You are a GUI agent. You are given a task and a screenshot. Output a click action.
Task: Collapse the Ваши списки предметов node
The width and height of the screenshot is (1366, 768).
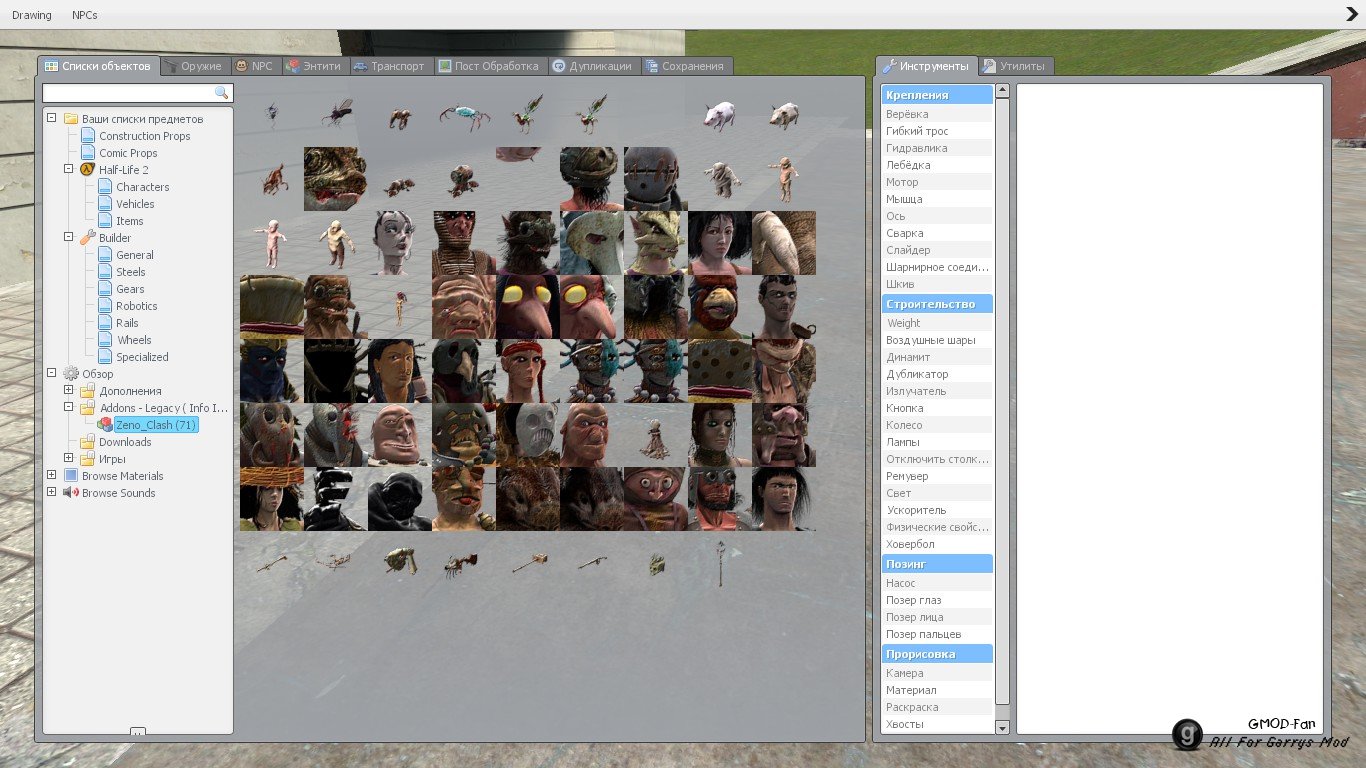(51, 118)
